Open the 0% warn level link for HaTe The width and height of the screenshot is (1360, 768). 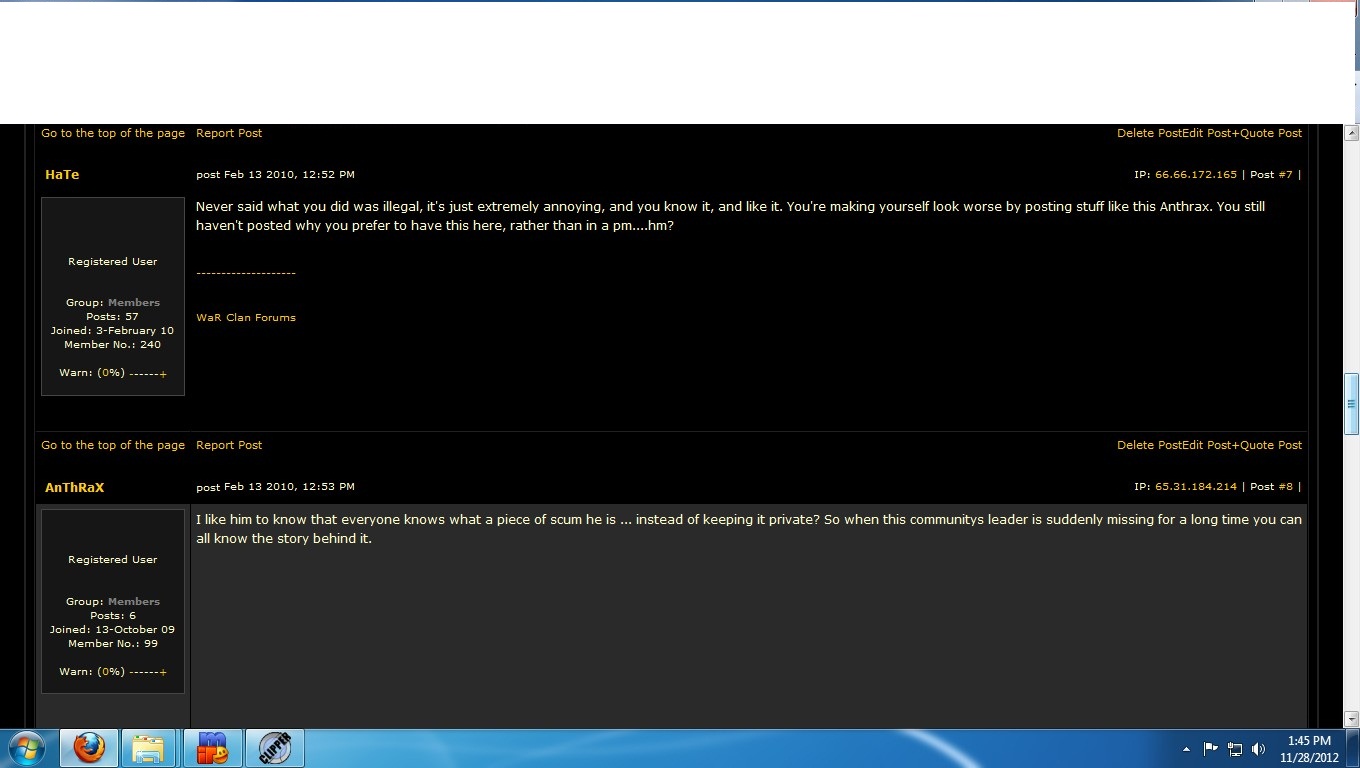(111, 373)
